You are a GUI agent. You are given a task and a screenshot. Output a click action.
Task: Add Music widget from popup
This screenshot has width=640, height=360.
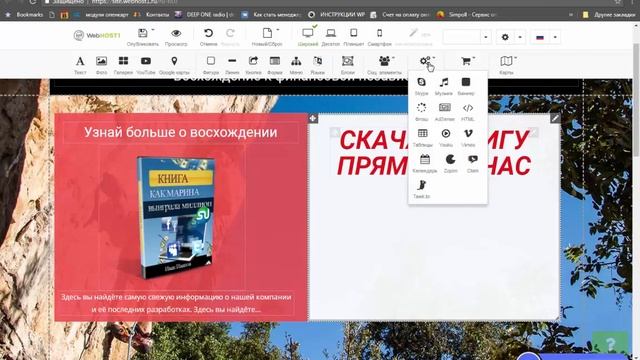(444, 86)
